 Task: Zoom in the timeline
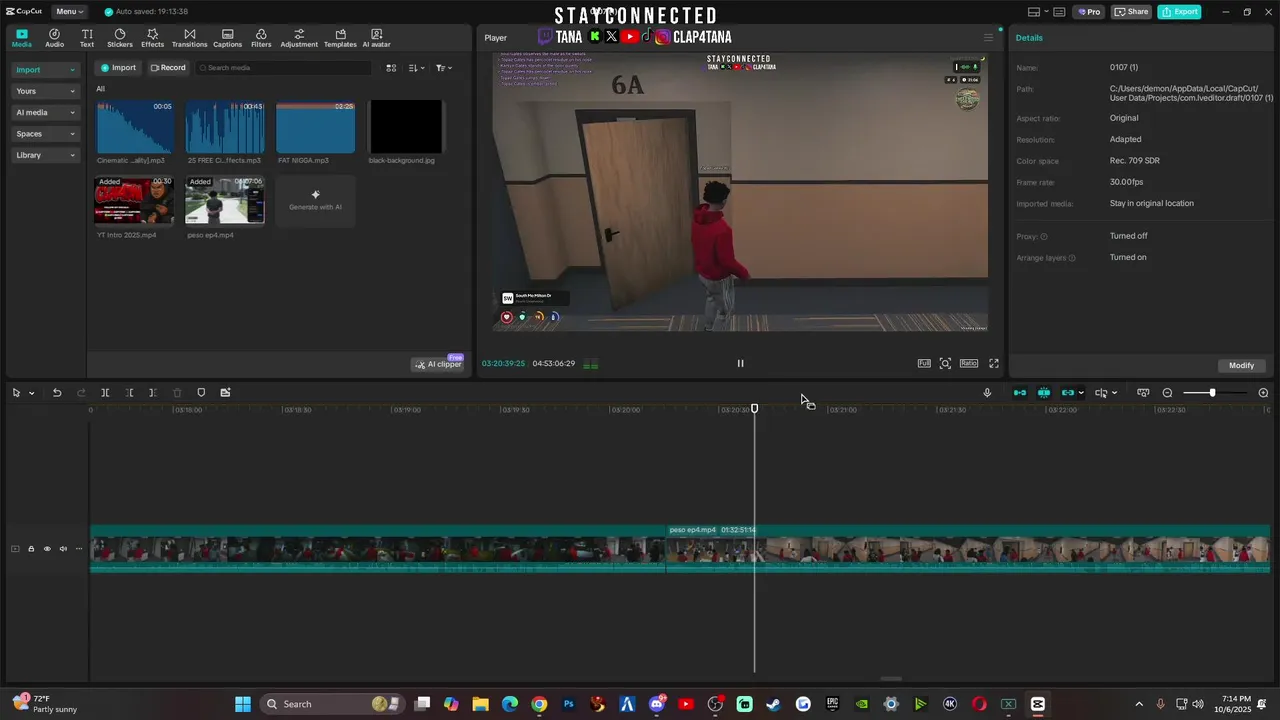1263,393
